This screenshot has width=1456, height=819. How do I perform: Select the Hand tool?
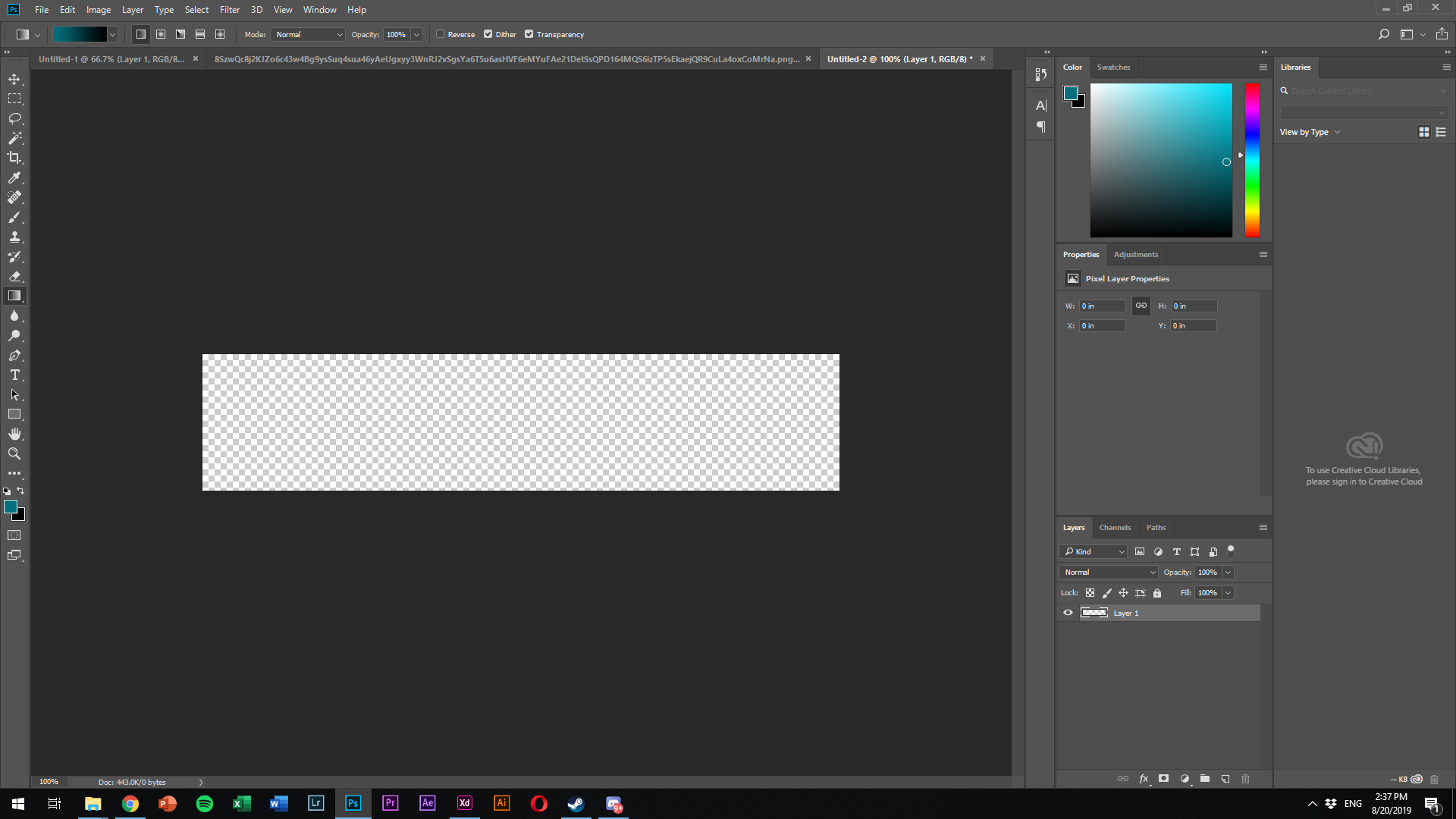(x=14, y=434)
